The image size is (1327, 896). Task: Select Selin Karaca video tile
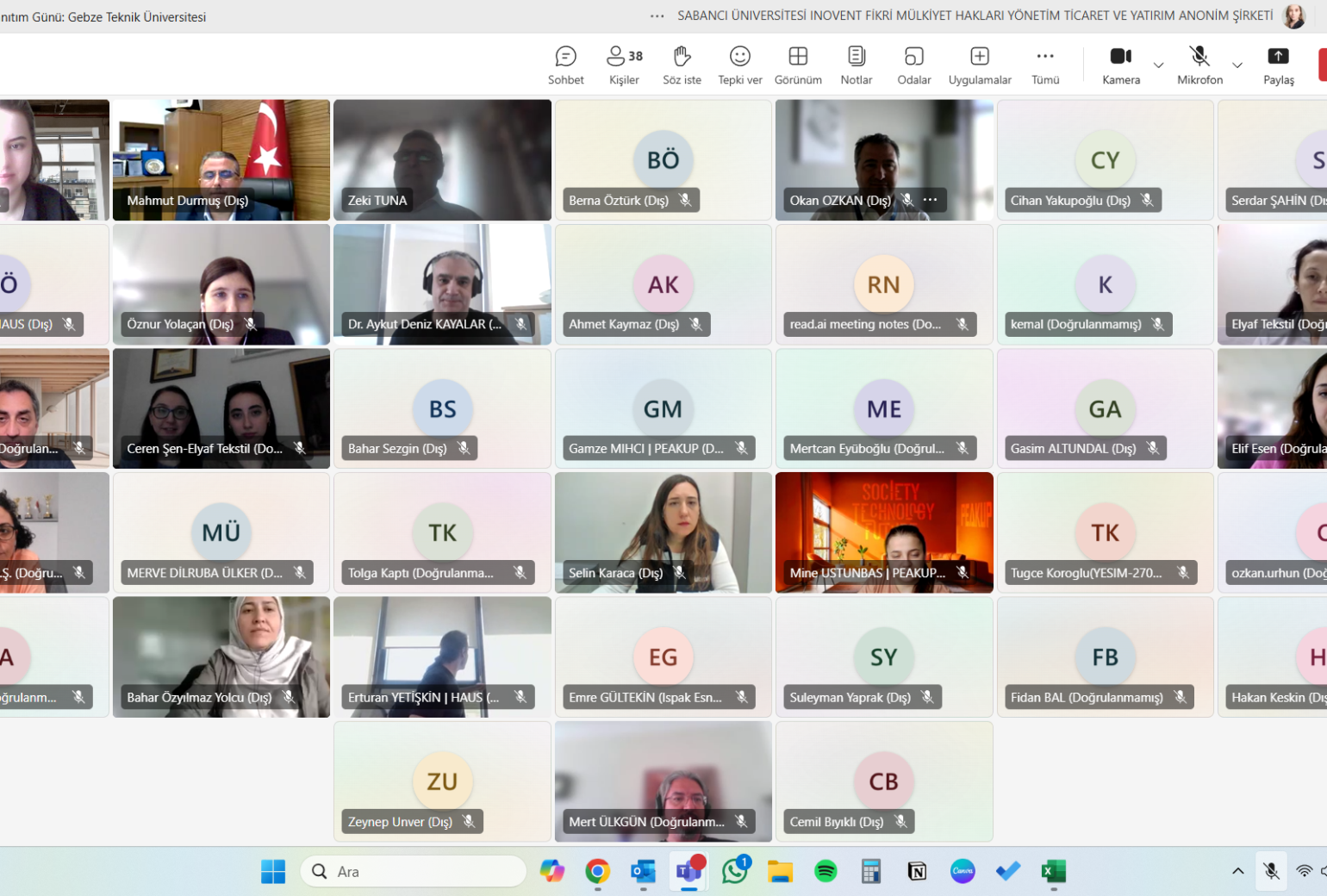(x=663, y=532)
